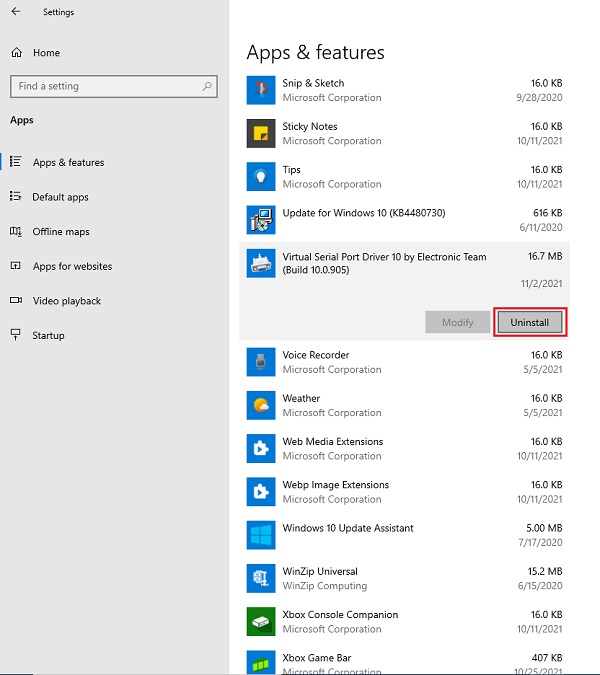Screen dimensions: 600x675
Task: Select the Weather entry name
Action: (301, 398)
